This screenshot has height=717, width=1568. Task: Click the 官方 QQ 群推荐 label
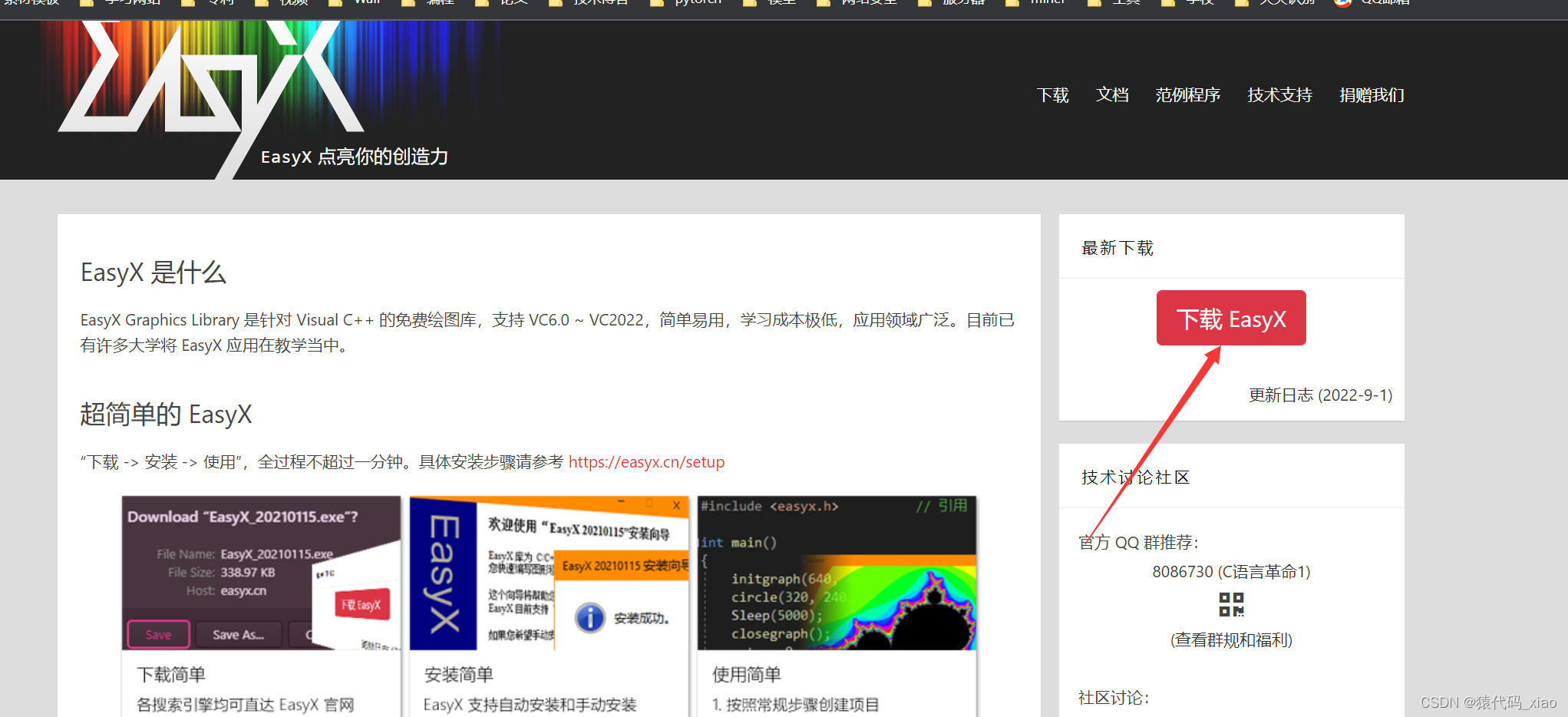pyautogui.click(x=1139, y=543)
